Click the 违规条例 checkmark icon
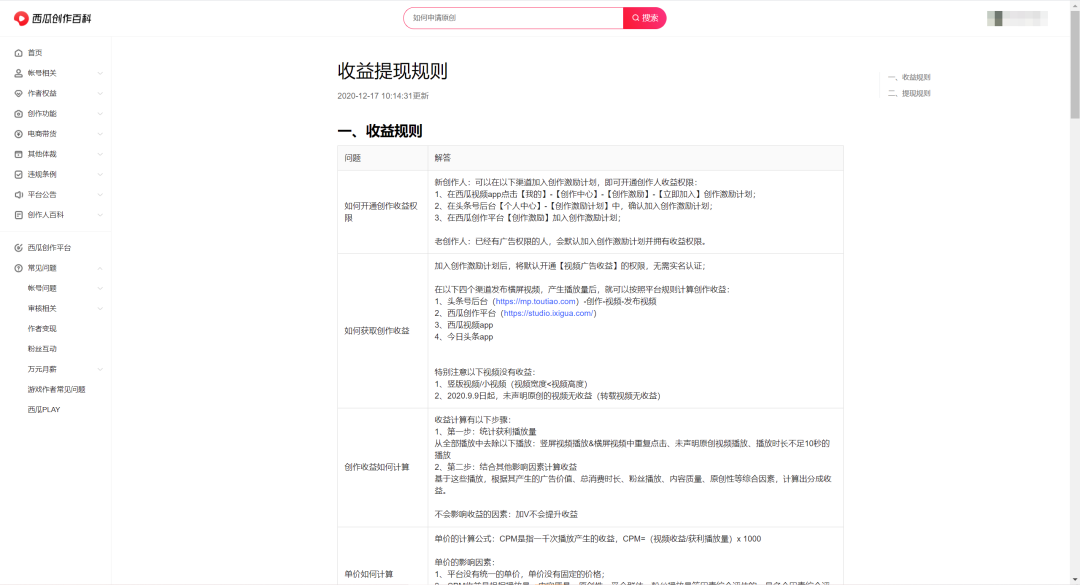Screen dimensions: 1080x585 coord(19,175)
